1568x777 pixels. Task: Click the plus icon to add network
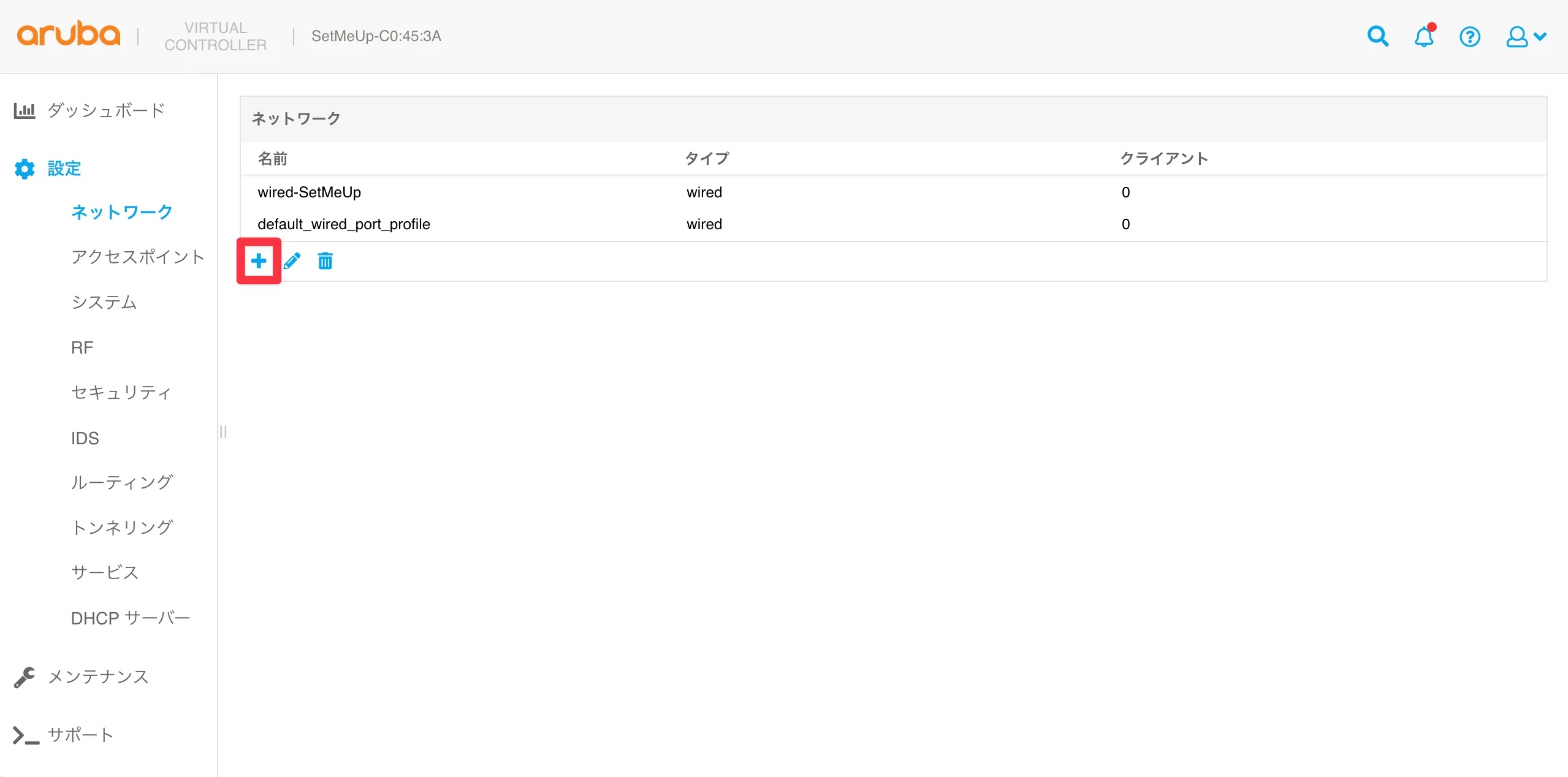259,261
